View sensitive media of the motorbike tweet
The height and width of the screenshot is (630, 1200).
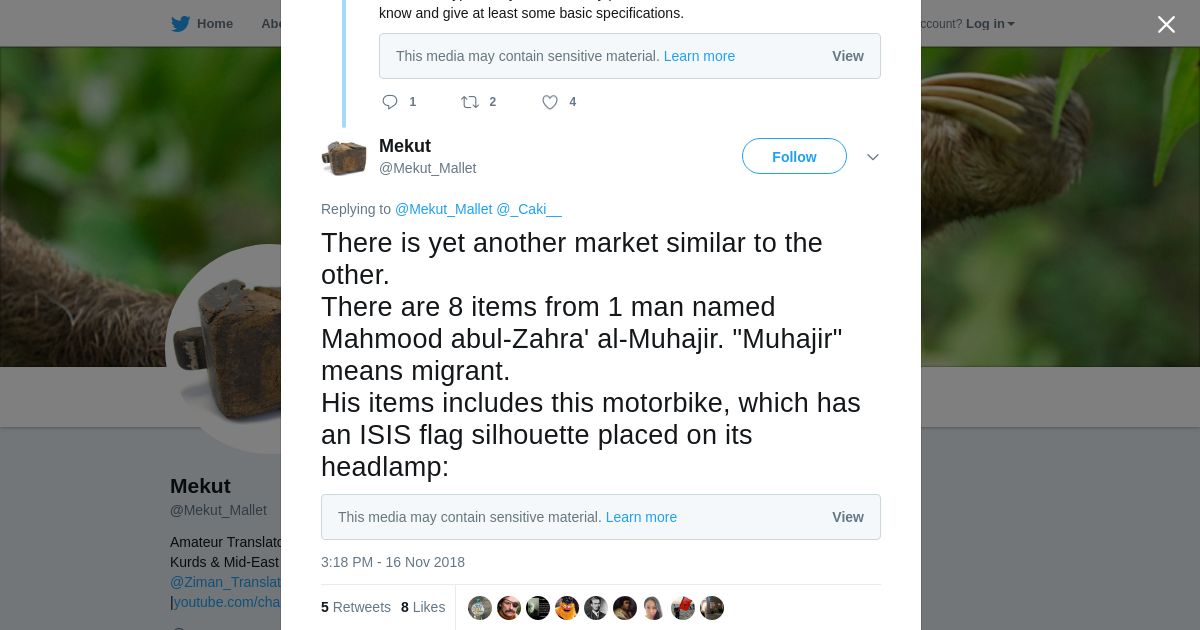(x=848, y=517)
